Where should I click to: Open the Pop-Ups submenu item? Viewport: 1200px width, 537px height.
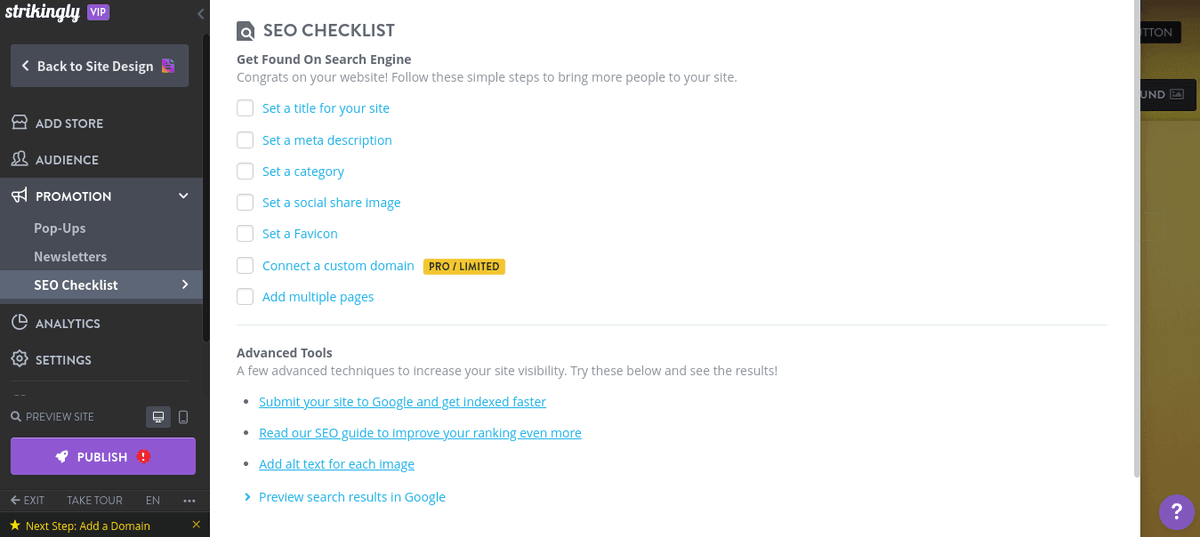(60, 228)
